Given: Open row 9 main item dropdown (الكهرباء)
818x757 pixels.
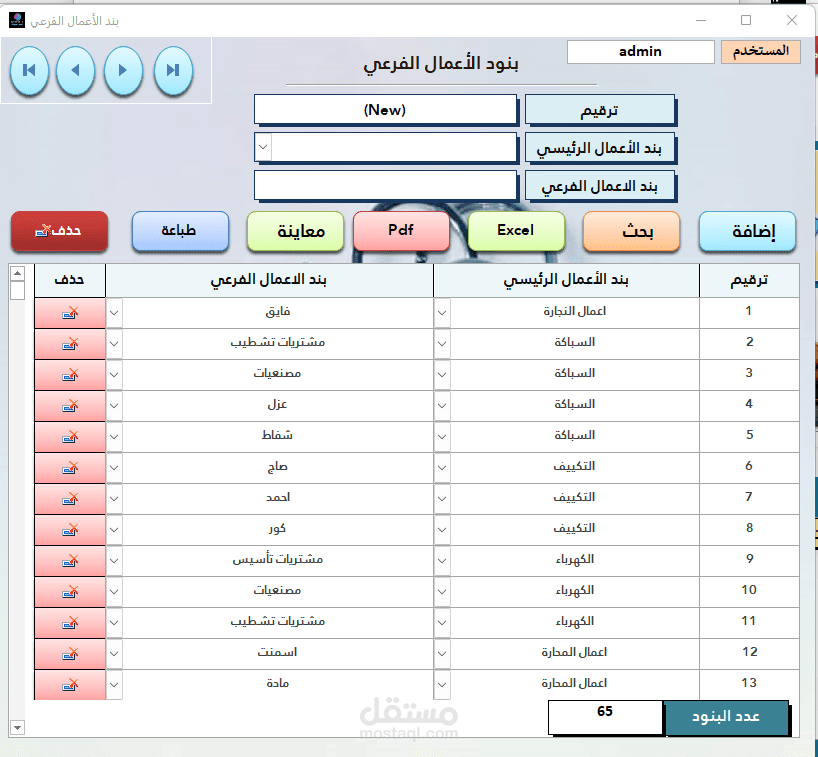Looking at the screenshot, I should (x=442, y=561).
